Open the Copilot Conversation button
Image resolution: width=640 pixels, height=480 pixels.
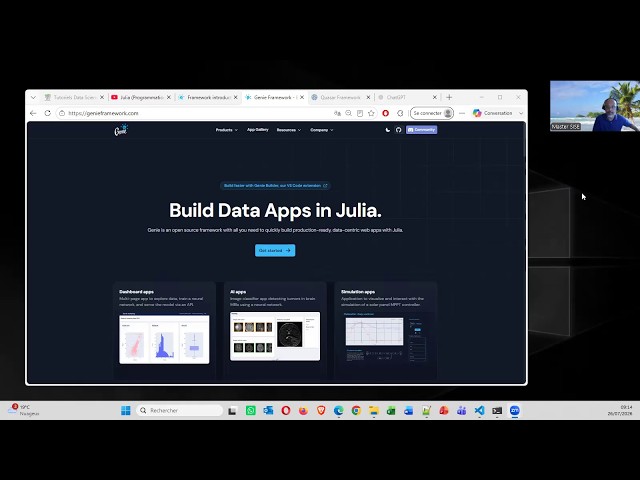pos(493,113)
